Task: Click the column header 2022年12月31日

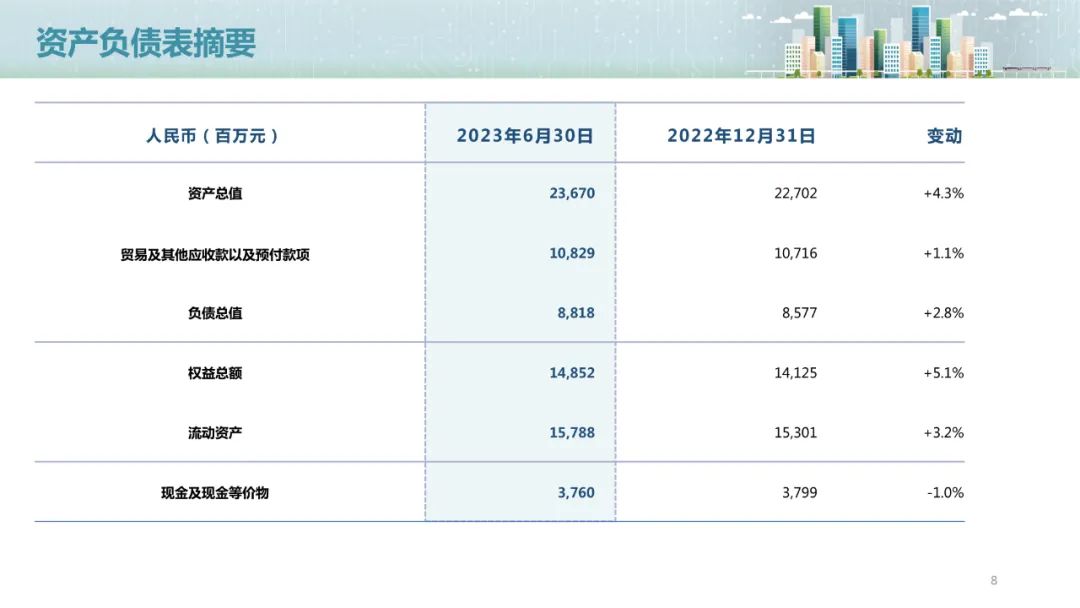Action: [x=741, y=136]
